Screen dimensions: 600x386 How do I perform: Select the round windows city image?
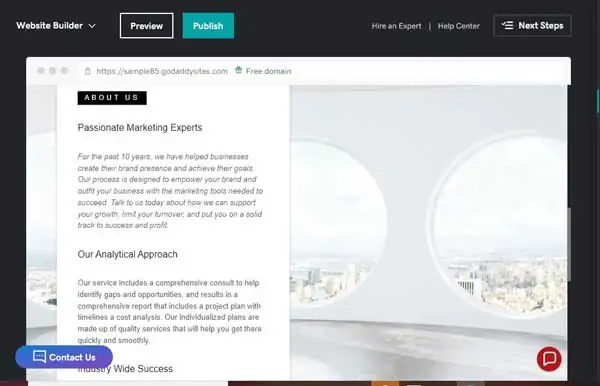[x=428, y=233]
